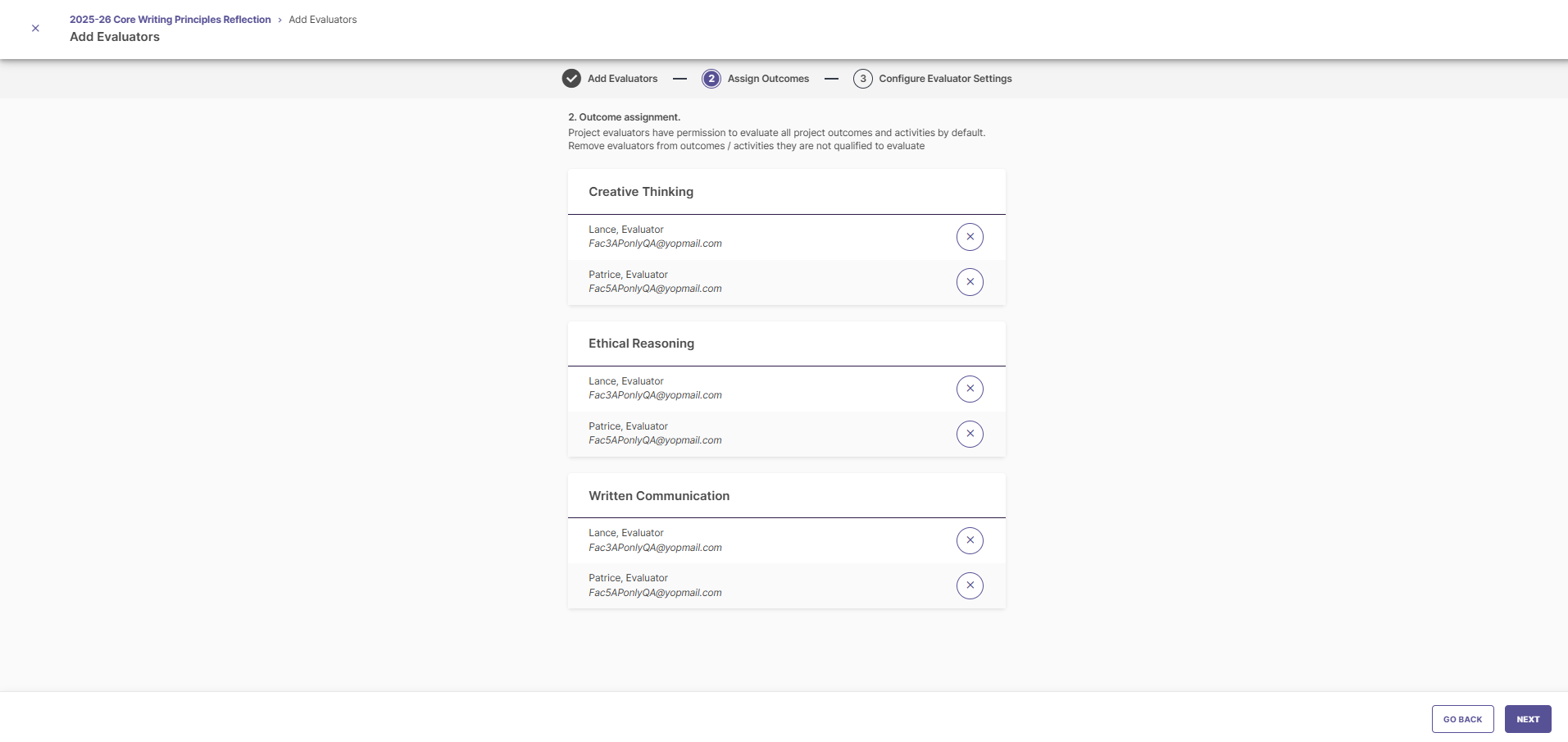The height and width of the screenshot is (742, 1568).
Task: Select Configure Evaluator Settings step label
Action: [945, 79]
